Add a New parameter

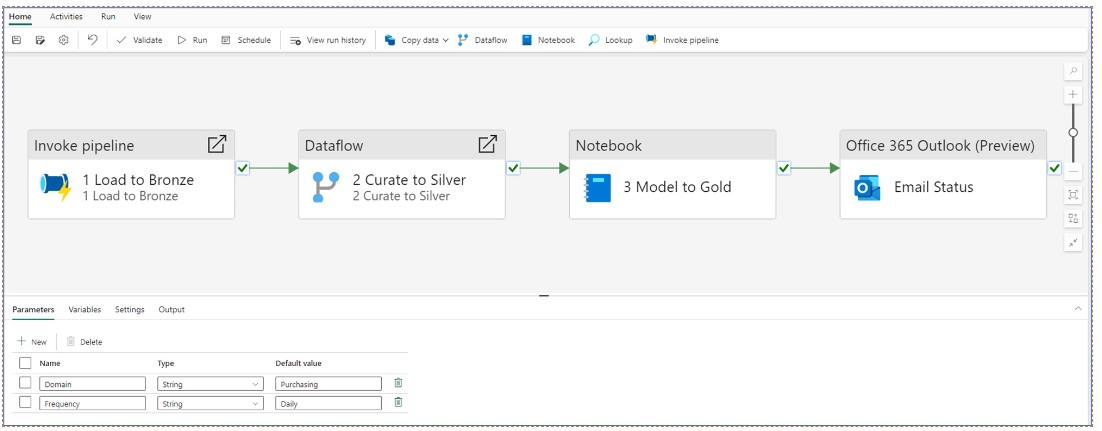point(32,342)
